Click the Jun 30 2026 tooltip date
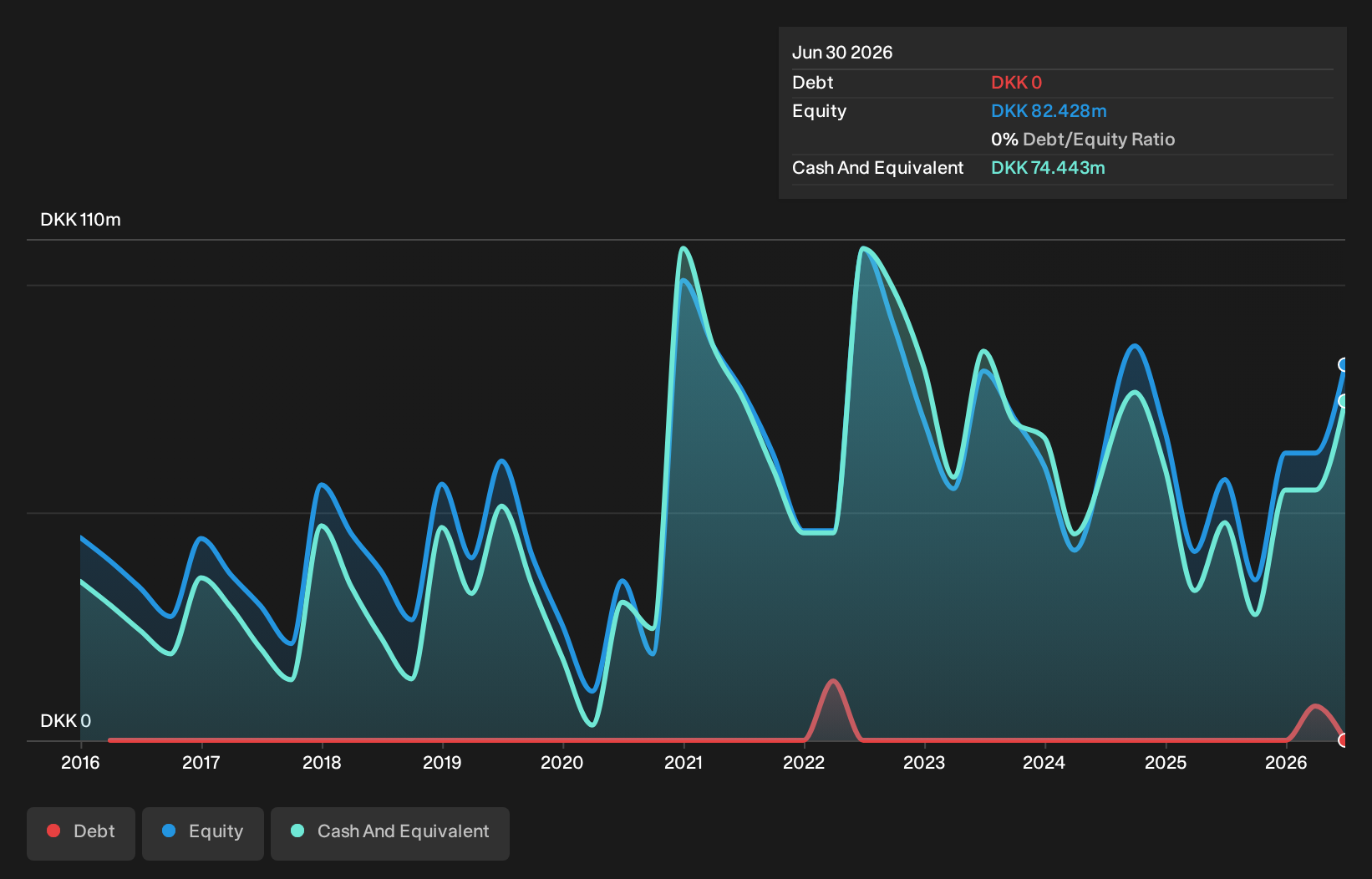Viewport: 1372px width, 879px height. (842, 53)
